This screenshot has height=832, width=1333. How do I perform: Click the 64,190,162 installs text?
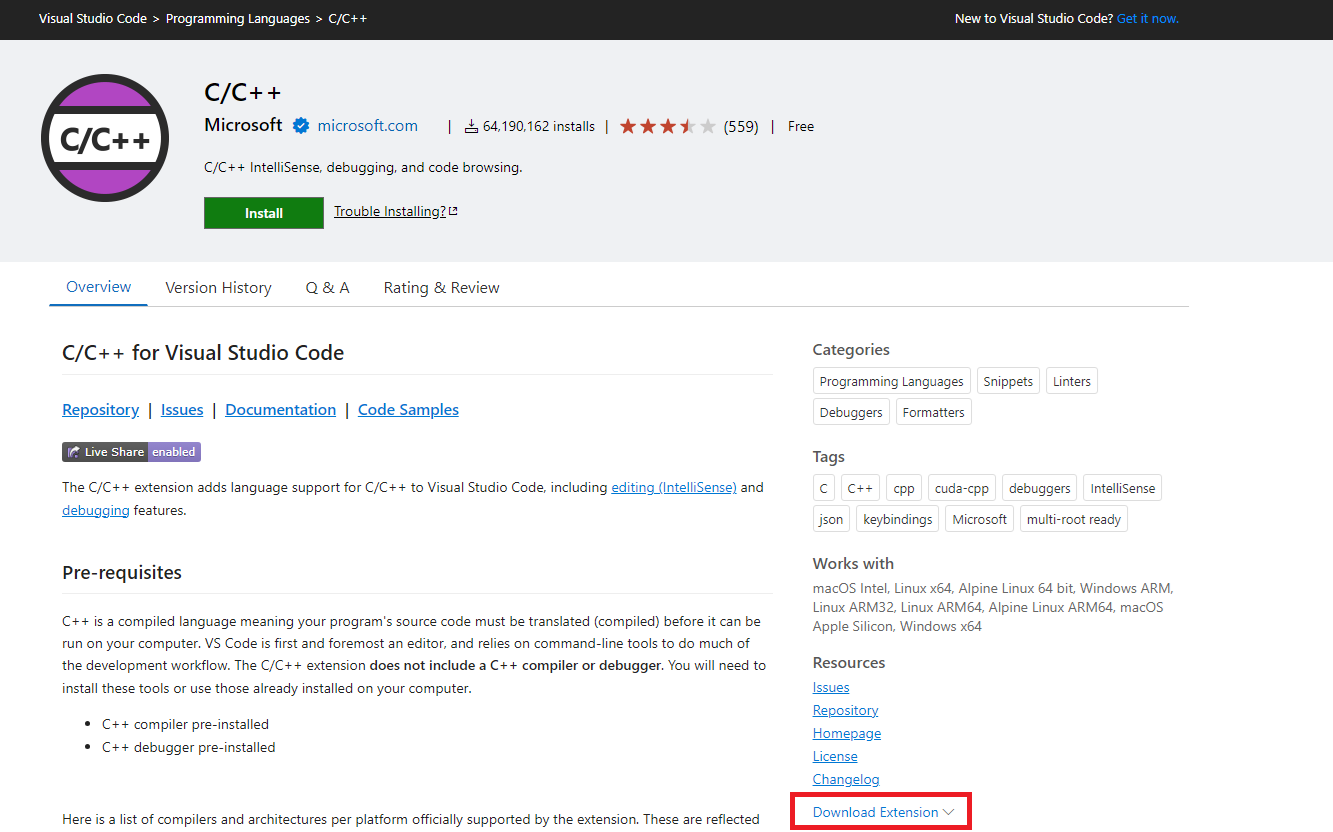coord(539,127)
